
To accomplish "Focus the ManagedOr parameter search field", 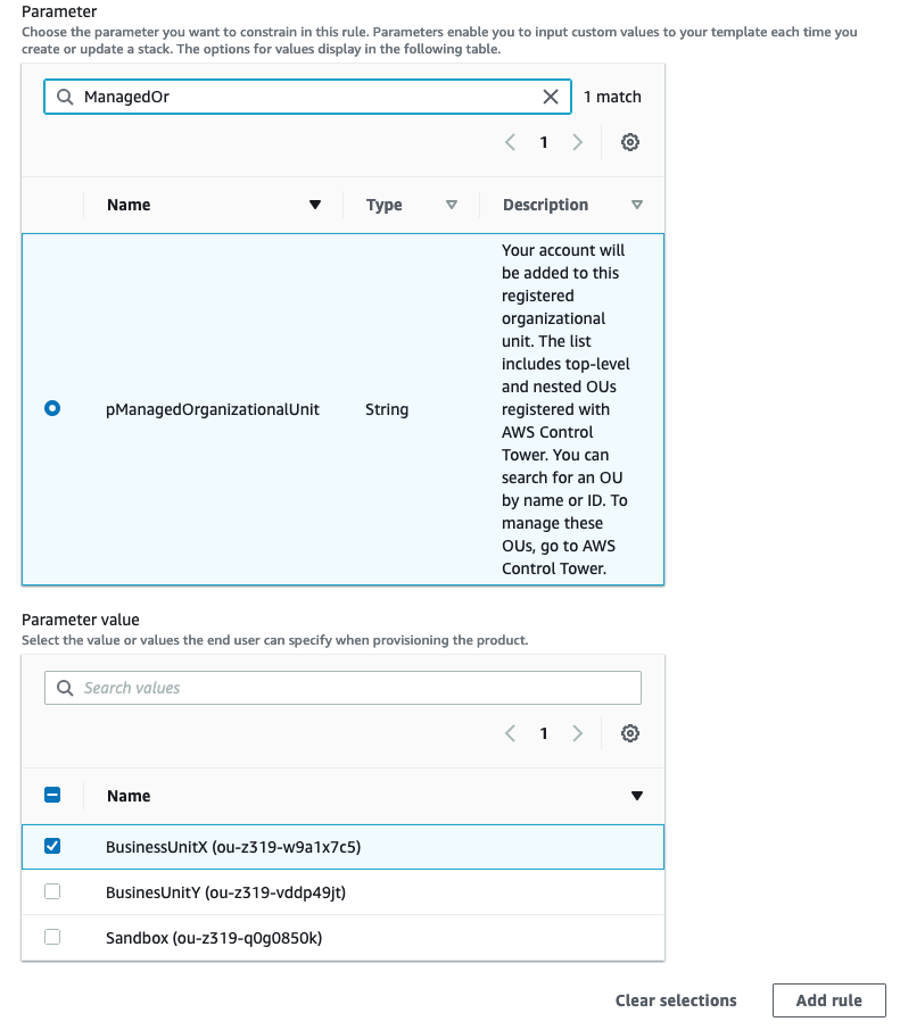I will [308, 97].
